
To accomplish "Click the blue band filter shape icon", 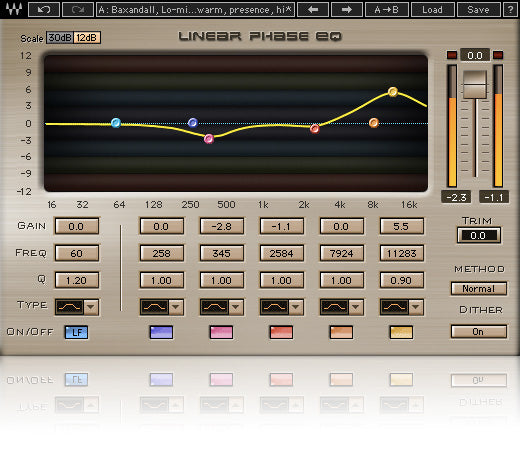I will pos(154,307).
